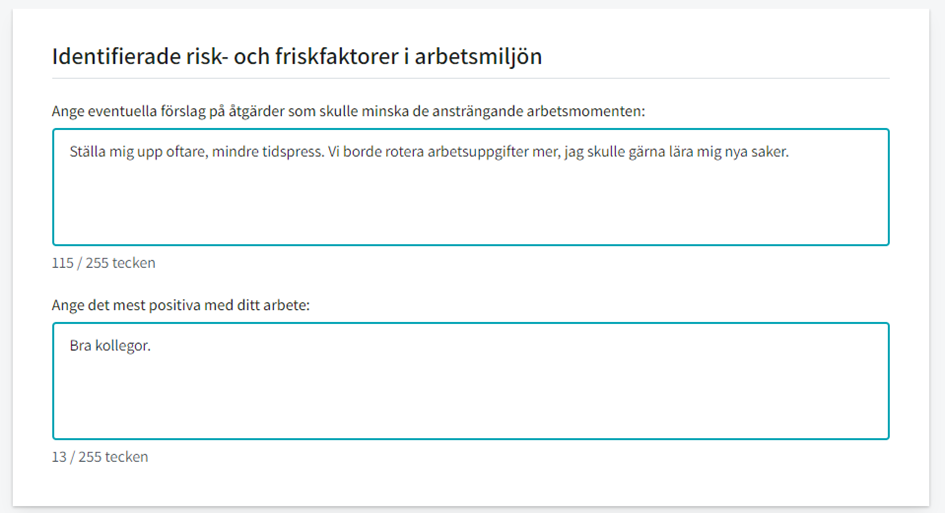Focus the "Bra kollegor." text area

click(x=471, y=381)
